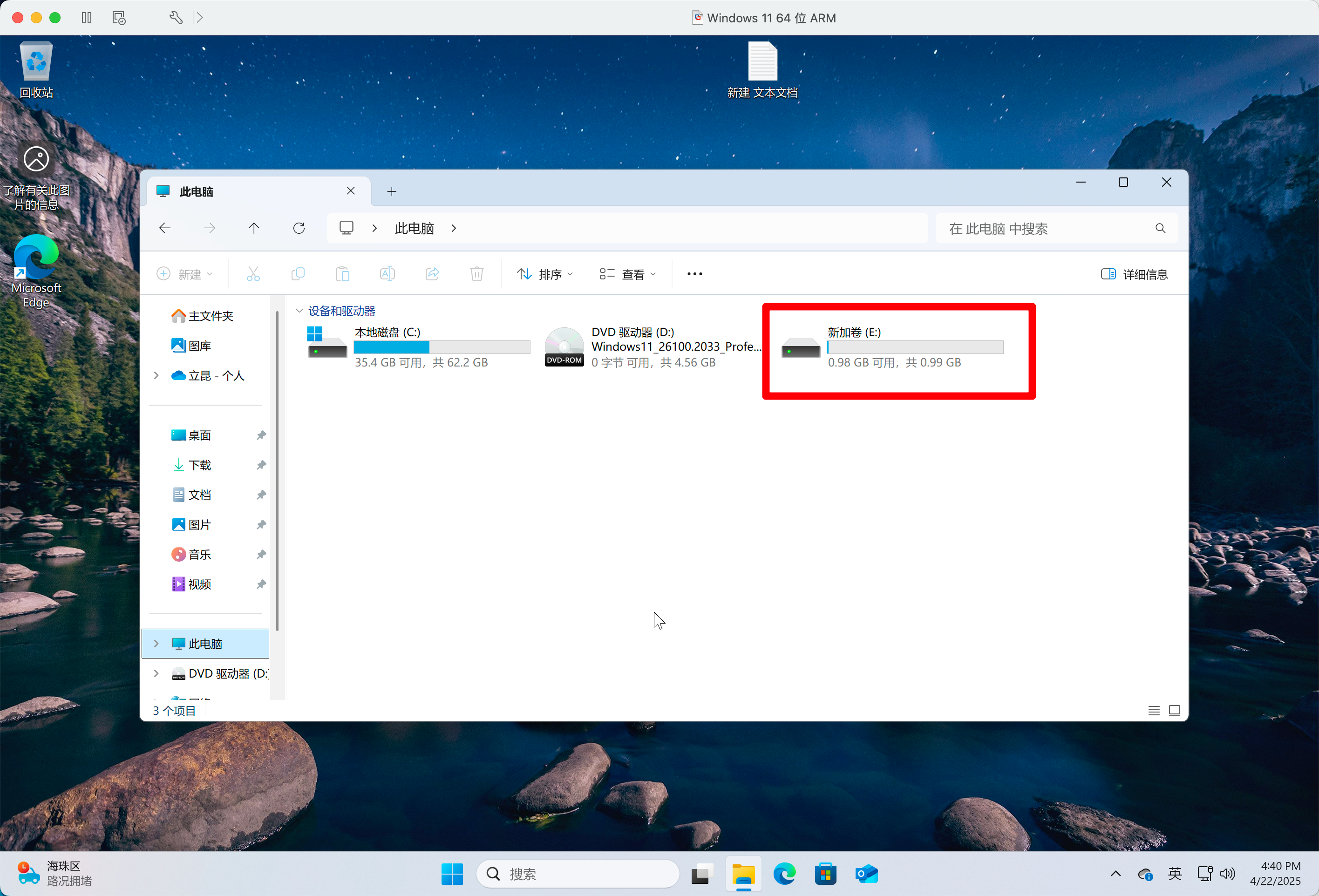Collapse the Devices and drives group
Viewport: 1319px width, 896px height.
tap(299, 311)
